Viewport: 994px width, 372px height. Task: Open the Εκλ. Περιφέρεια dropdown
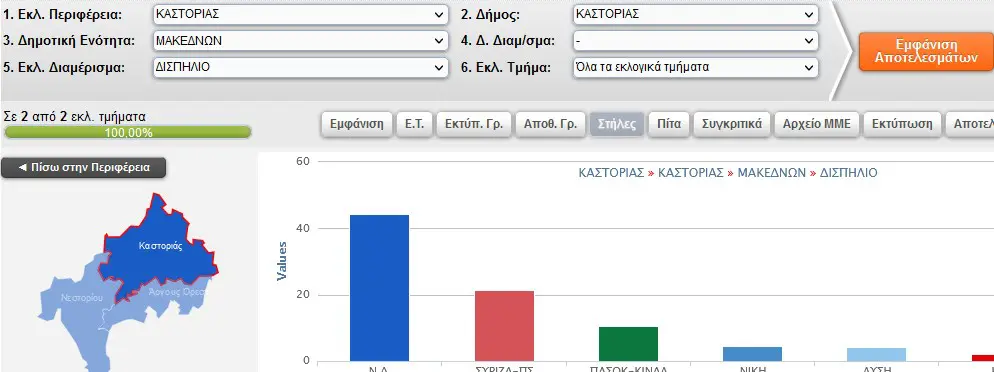click(300, 15)
